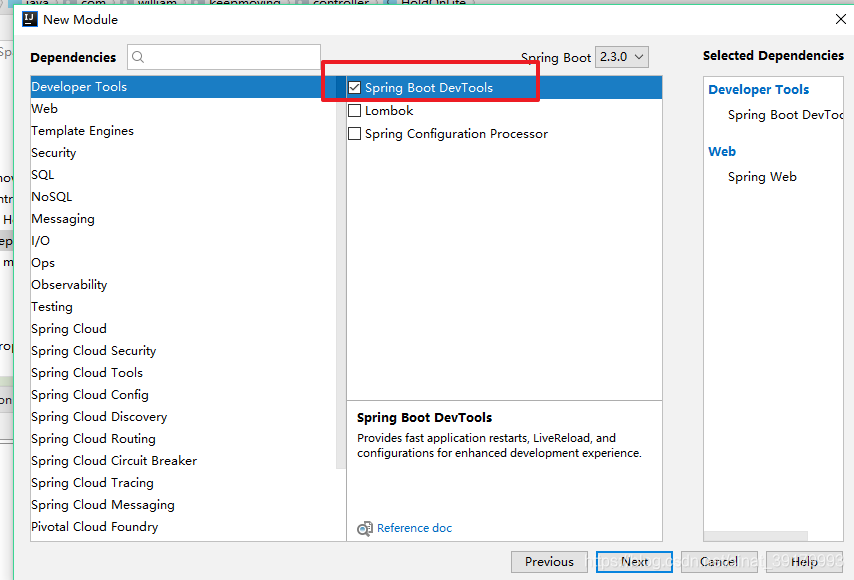Choose the Template Engines category
The width and height of the screenshot is (854, 580).
coord(184,131)
